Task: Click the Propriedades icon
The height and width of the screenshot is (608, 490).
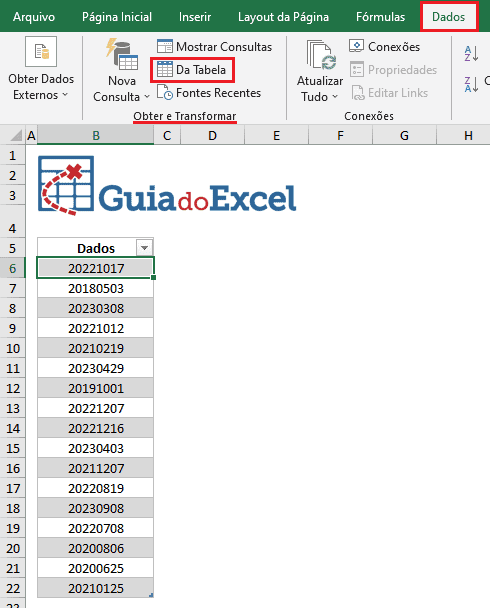Action: 357,69
